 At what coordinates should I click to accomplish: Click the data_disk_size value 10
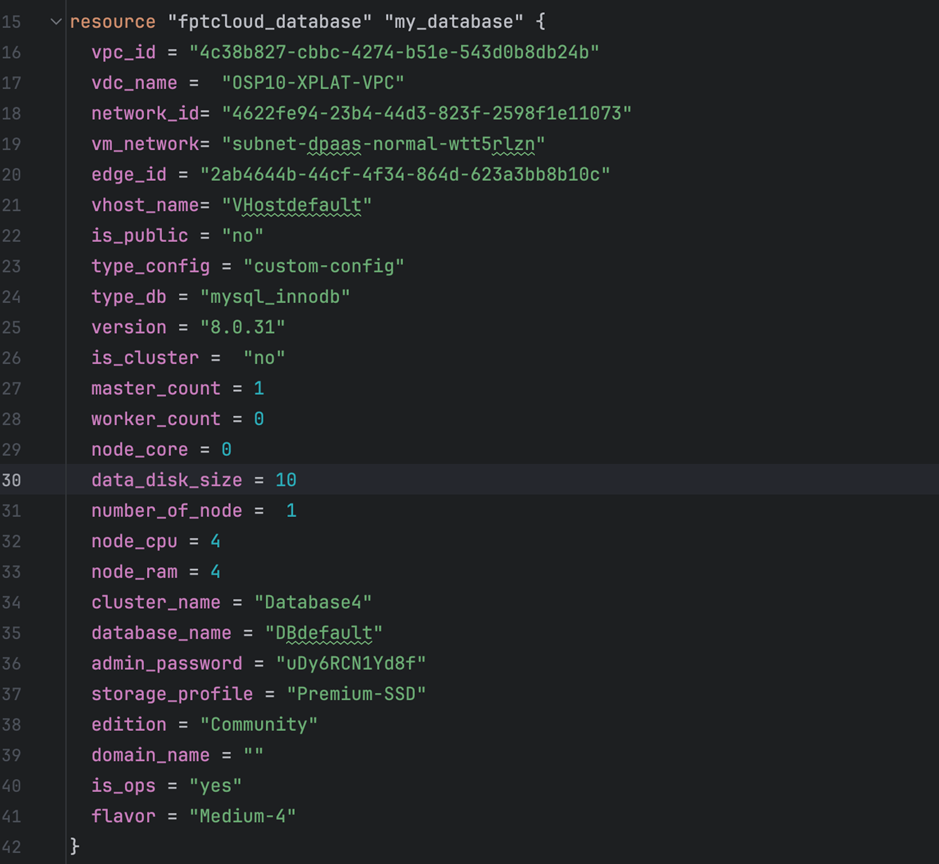click(286, 480)
